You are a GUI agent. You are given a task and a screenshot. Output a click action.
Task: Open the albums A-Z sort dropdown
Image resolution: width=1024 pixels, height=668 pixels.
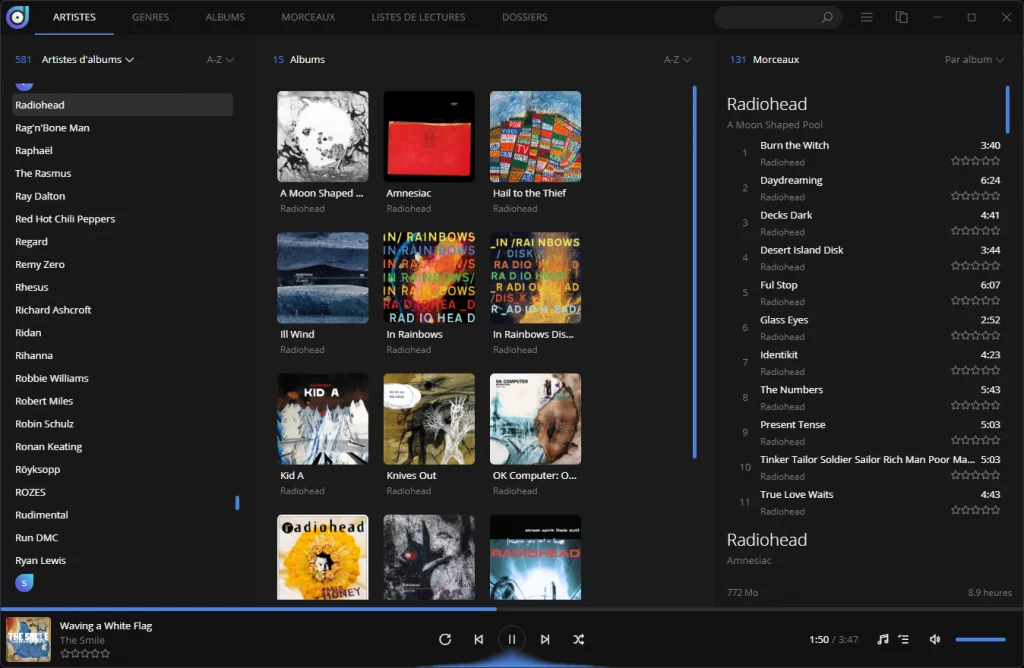pos(678,60)
